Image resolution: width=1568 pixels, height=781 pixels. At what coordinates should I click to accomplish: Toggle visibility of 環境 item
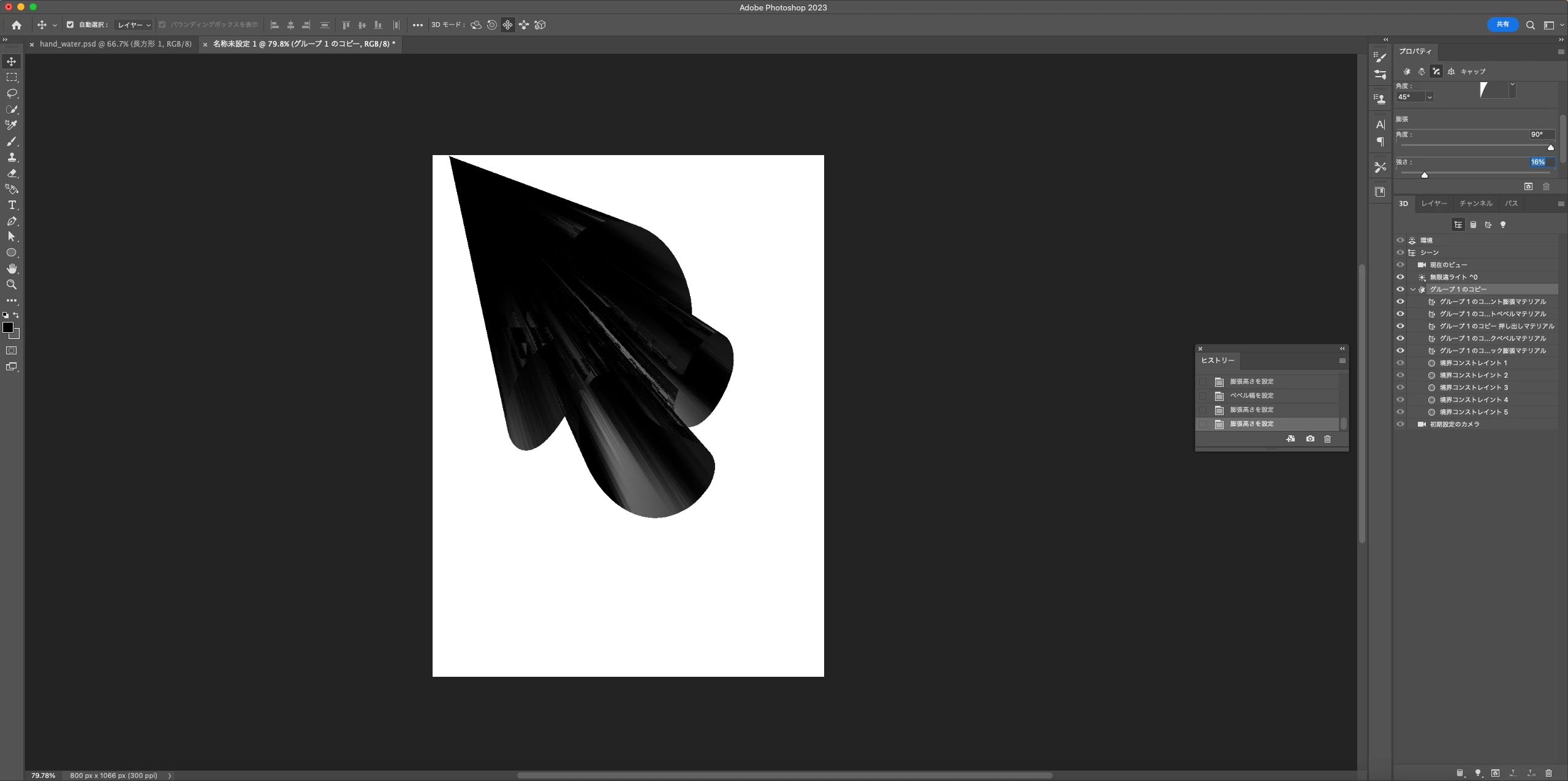1400,240
